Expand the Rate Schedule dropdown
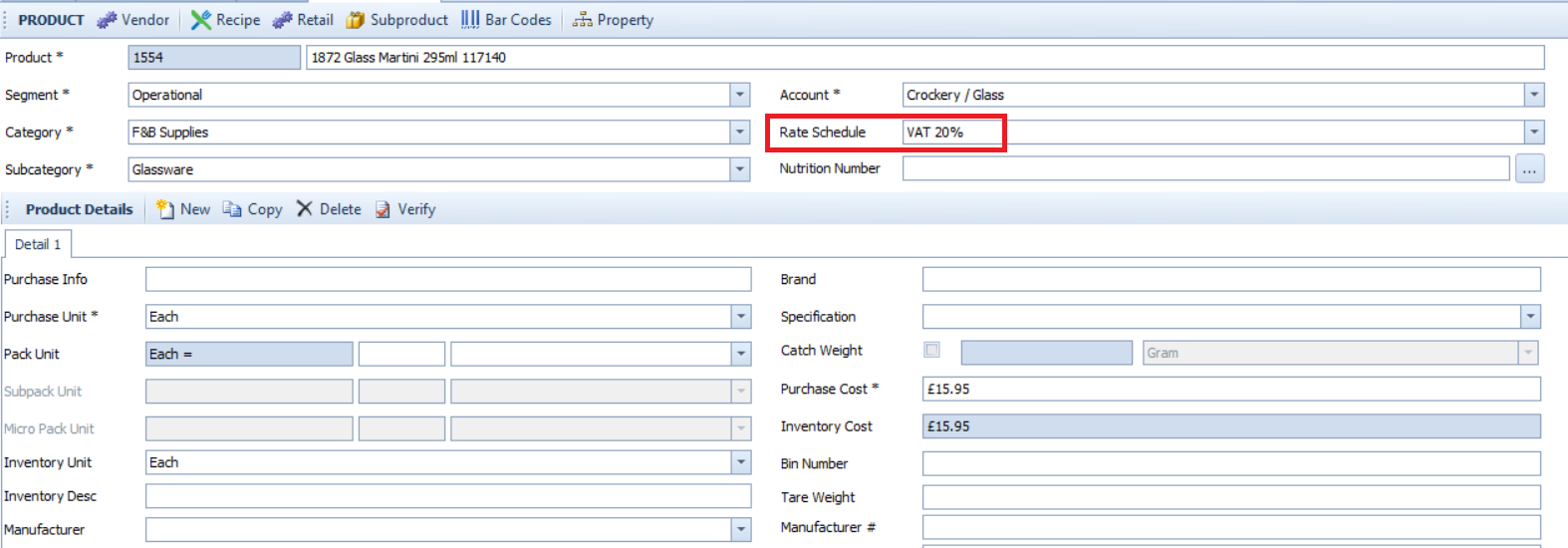1568x548 pixels. tap(1534, 133)
